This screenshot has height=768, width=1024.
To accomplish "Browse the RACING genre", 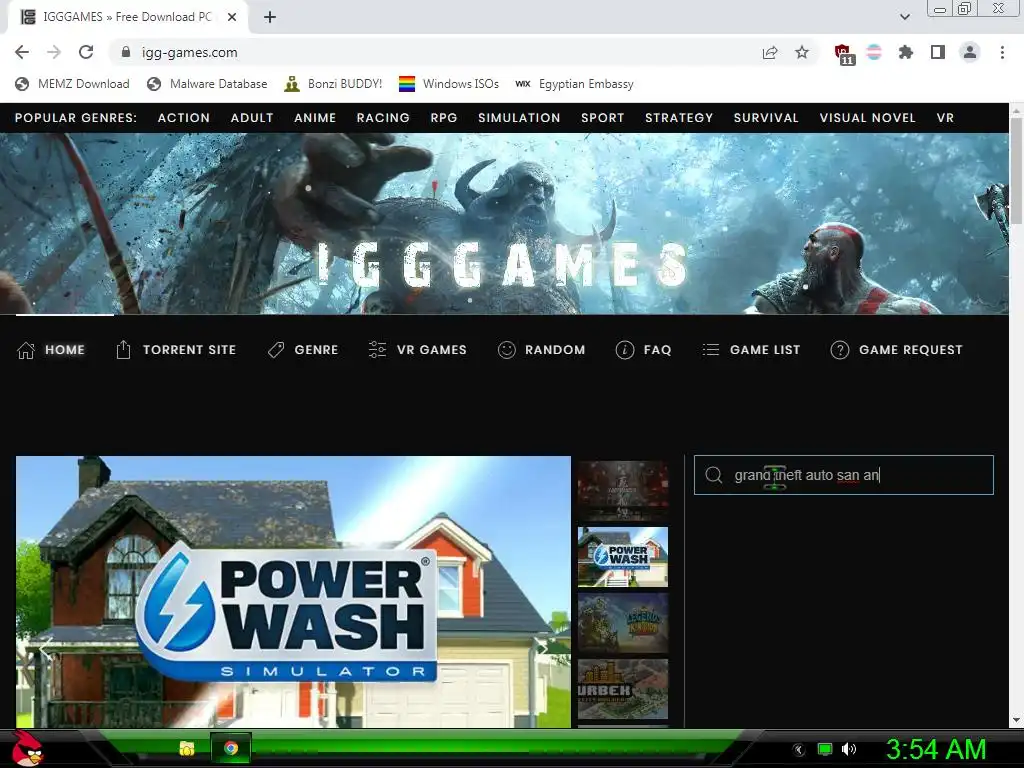I will pyautogui.click(x=383, y=118).
